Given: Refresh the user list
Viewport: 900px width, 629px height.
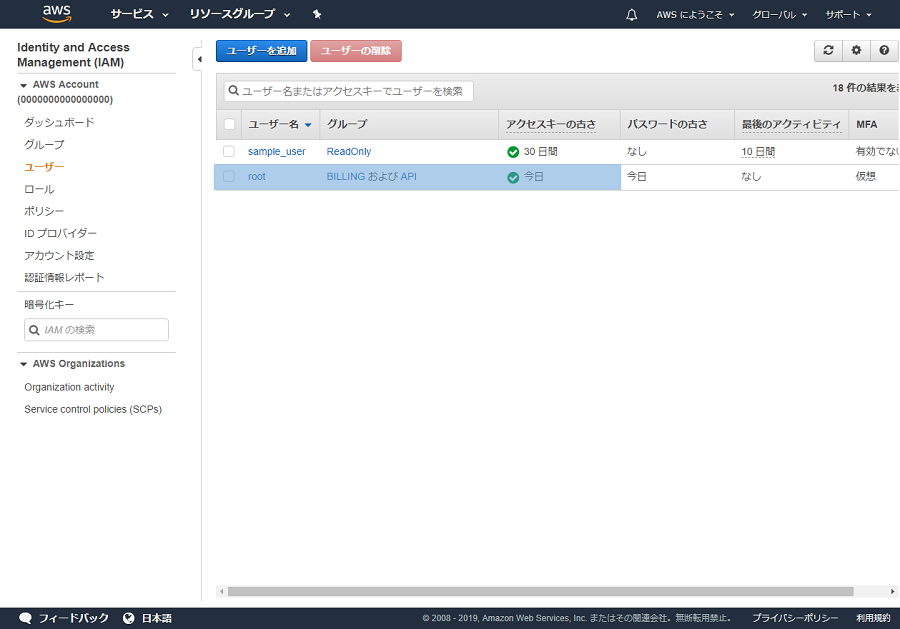Looking at the screenshot, I should coord(828,51).
